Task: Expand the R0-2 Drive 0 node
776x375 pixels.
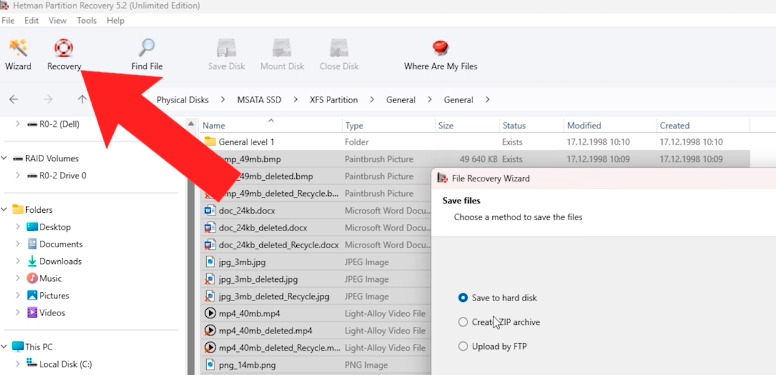Action: 18,175
